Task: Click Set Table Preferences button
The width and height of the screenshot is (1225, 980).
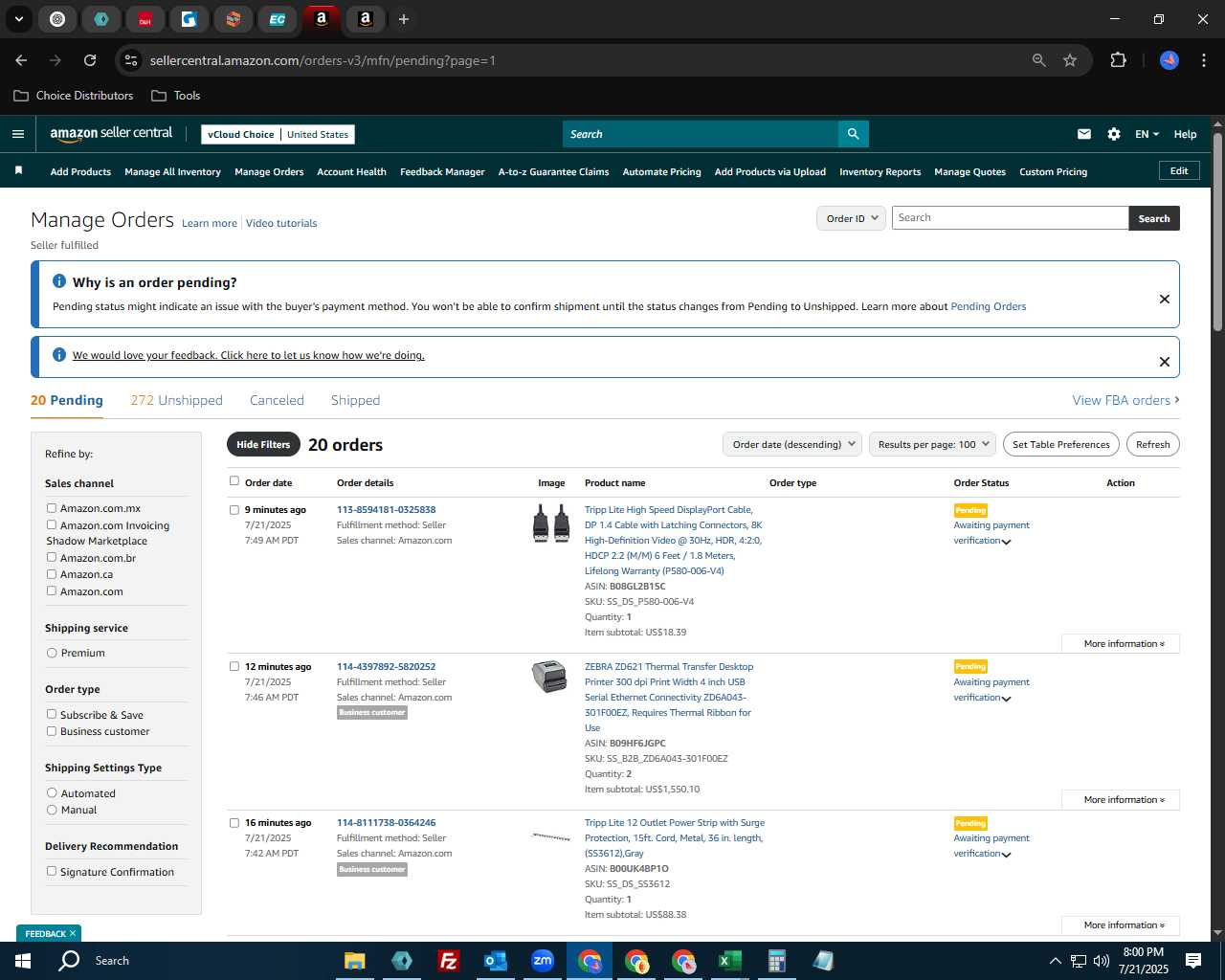Action: 1061,444
